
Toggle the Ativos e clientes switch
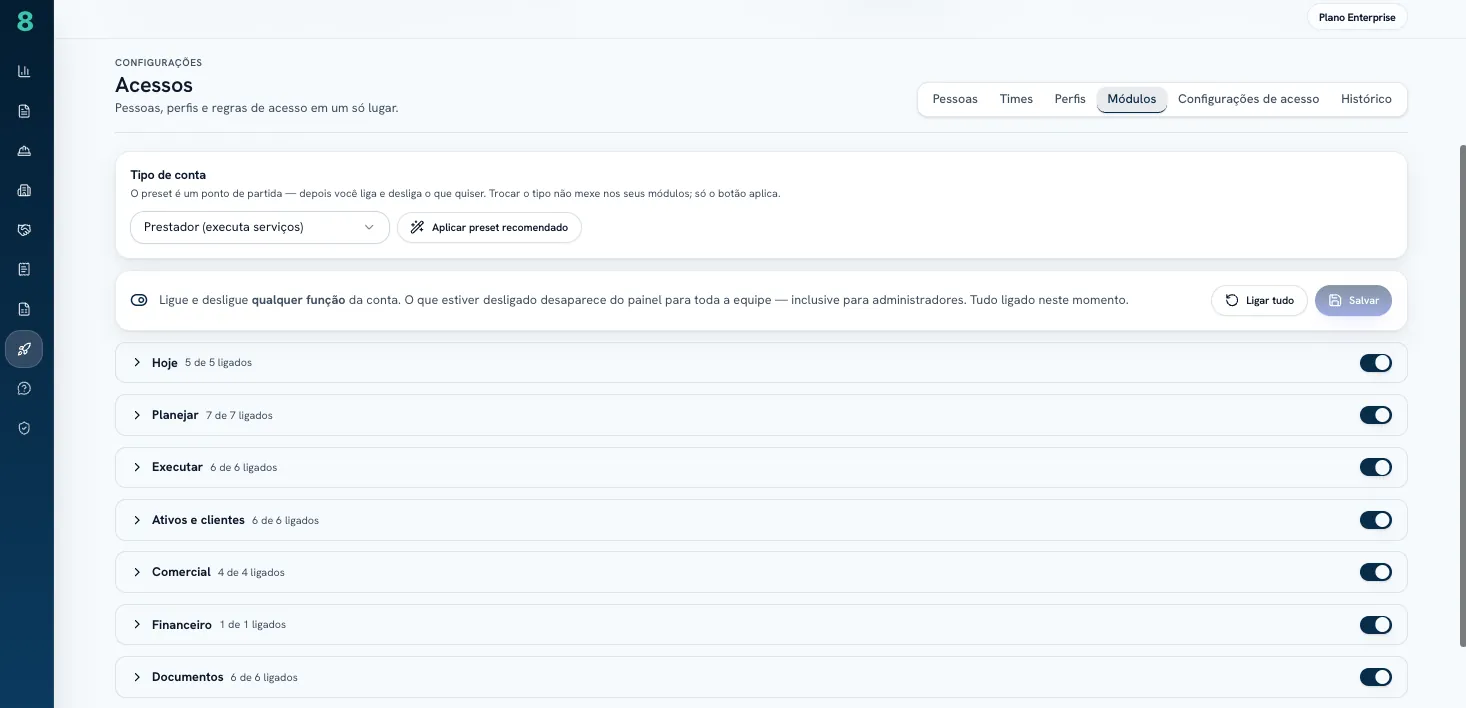click(x=1375, y=520)
